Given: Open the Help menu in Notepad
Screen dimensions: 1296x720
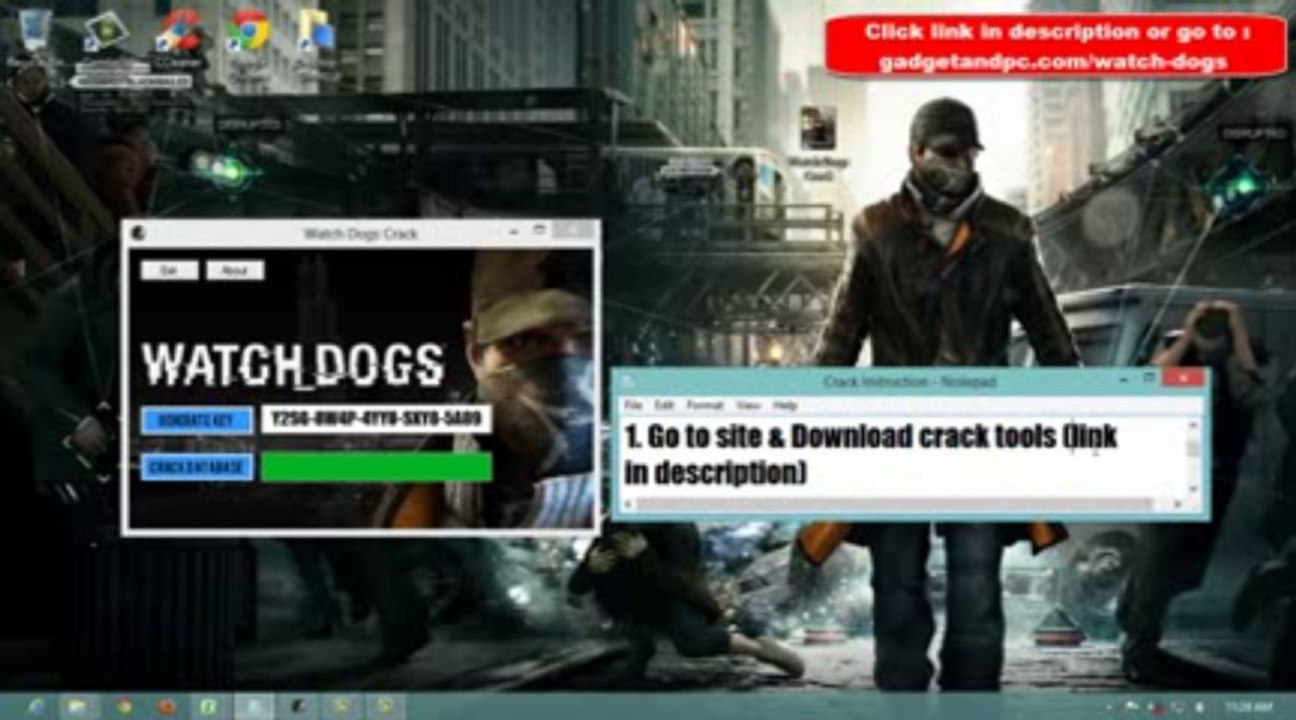Looking at the screenshot, I should (x=785, y=405).
